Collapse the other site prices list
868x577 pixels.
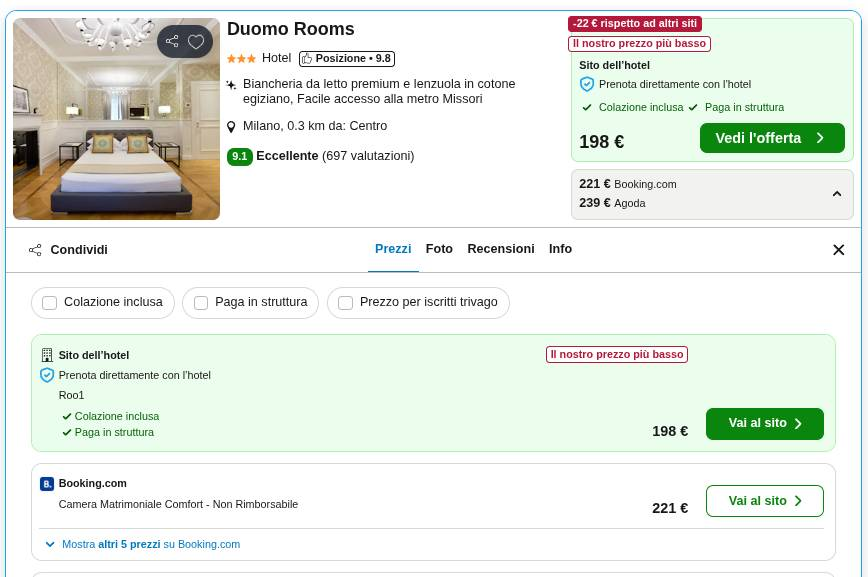tap(837, 194)
